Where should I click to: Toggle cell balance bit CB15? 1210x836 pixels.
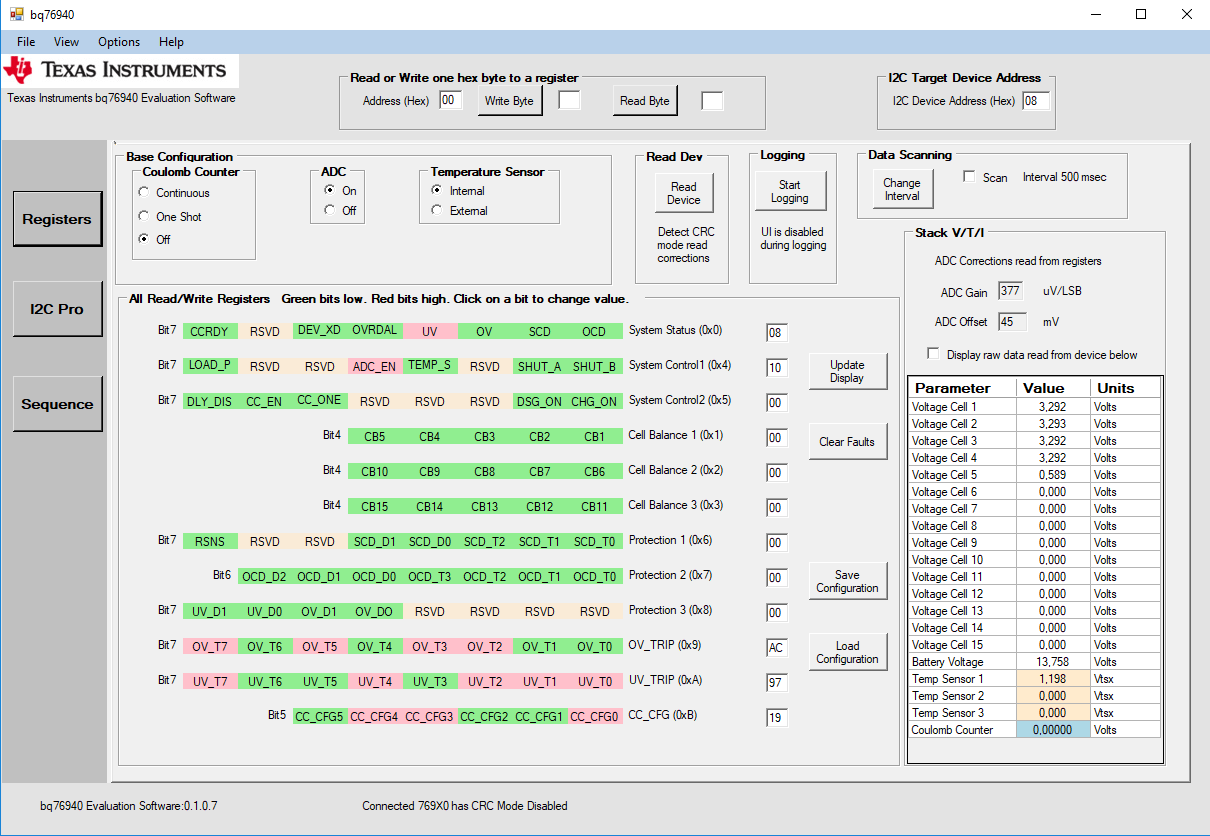[375, 506]
